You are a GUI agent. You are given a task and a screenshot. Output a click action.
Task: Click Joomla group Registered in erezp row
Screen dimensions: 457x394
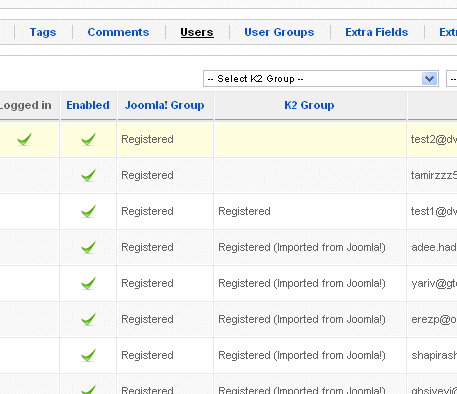coord(147,319)
